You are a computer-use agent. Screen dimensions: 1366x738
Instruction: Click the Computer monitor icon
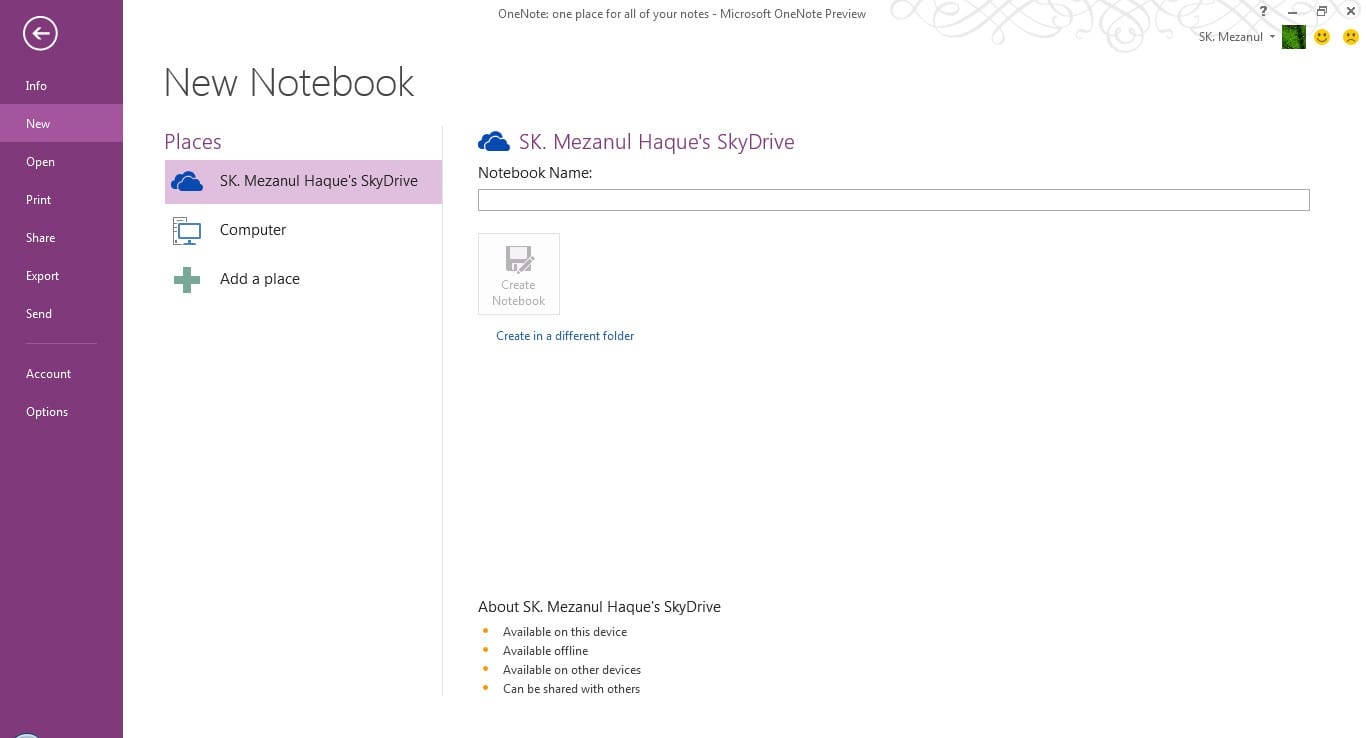187,231
